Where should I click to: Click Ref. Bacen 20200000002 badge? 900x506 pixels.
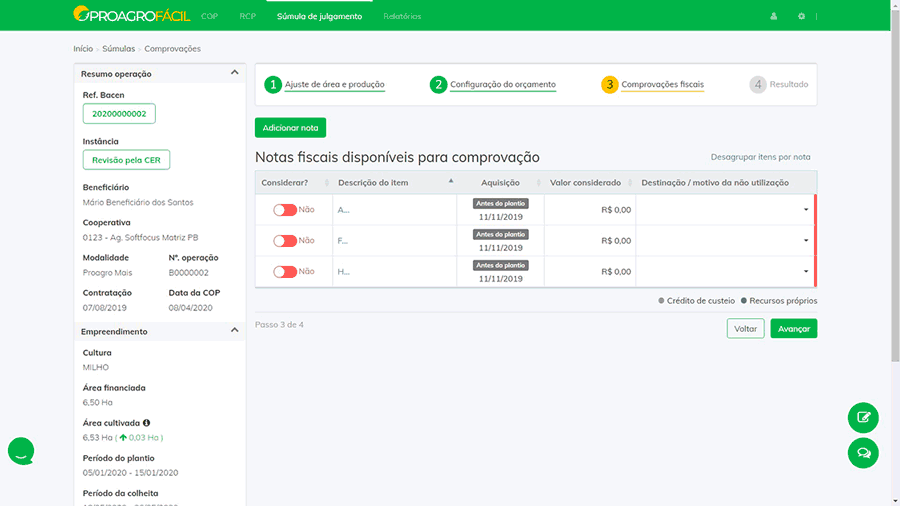point(119,114)
